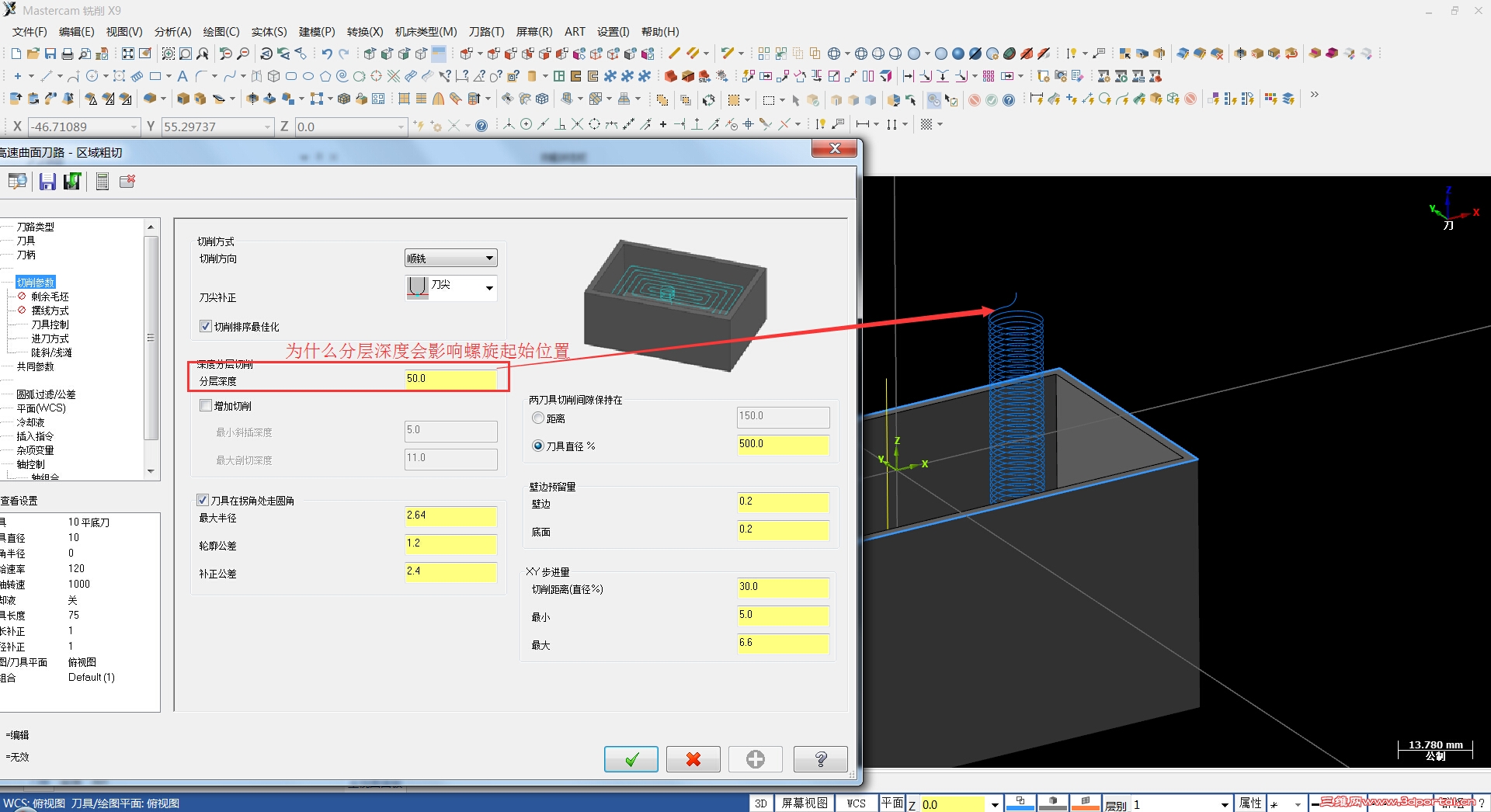Click the blue wireframe color swatch in status bar

click(x=1020, y=803)
